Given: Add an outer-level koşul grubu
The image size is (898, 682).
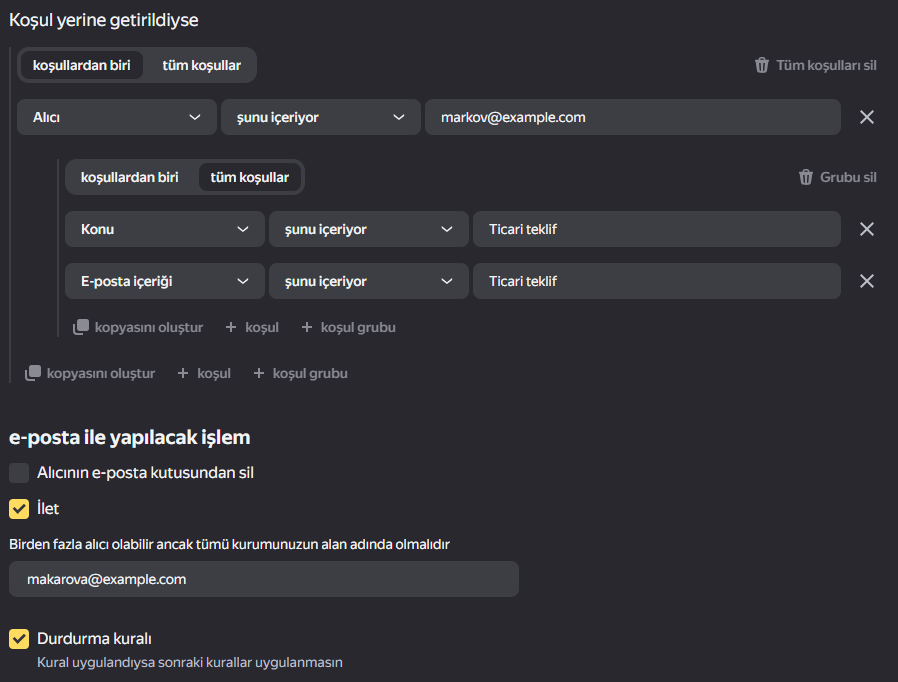Looking at the screenshot, I should coord(300,373).
